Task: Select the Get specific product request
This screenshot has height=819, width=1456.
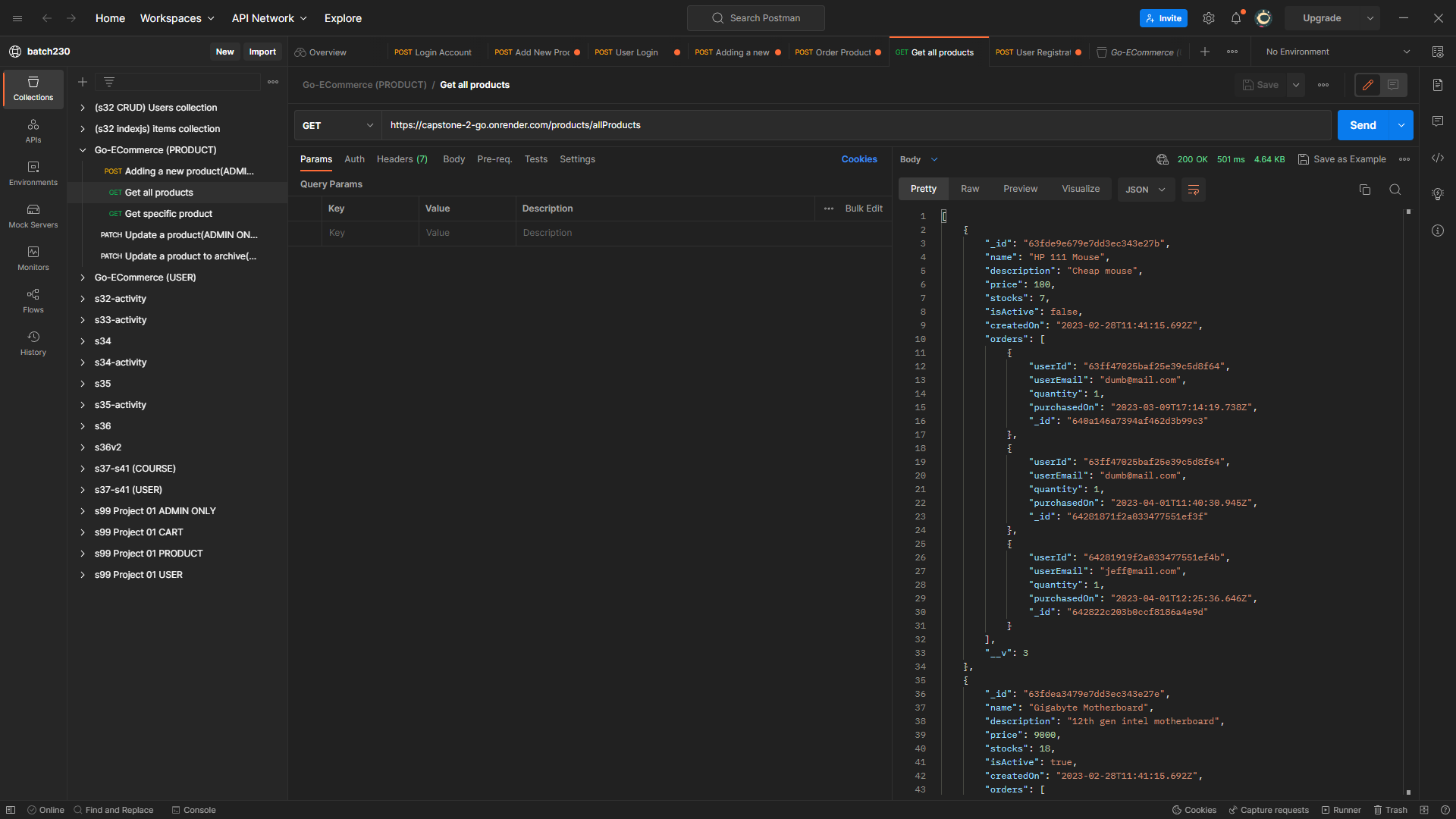Action: 168,214
